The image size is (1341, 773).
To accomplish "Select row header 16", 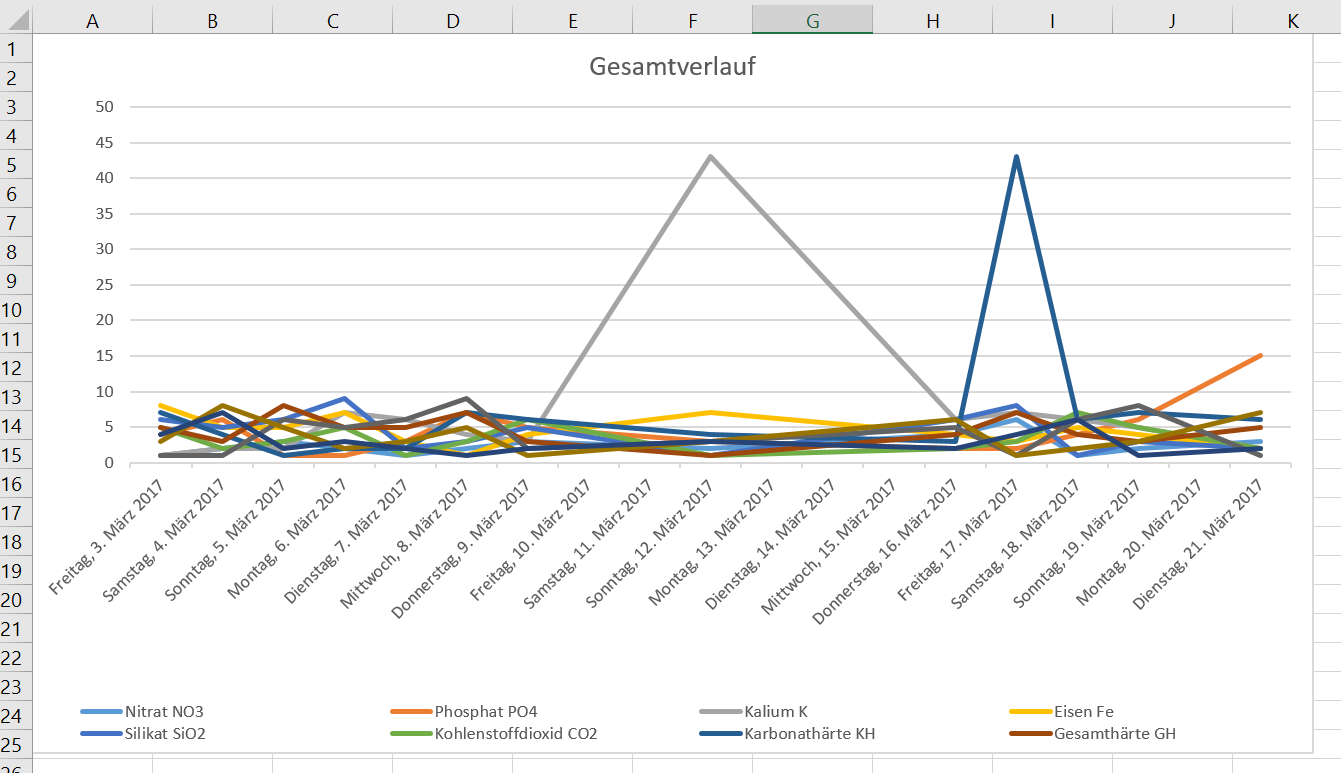I will 16,484.
